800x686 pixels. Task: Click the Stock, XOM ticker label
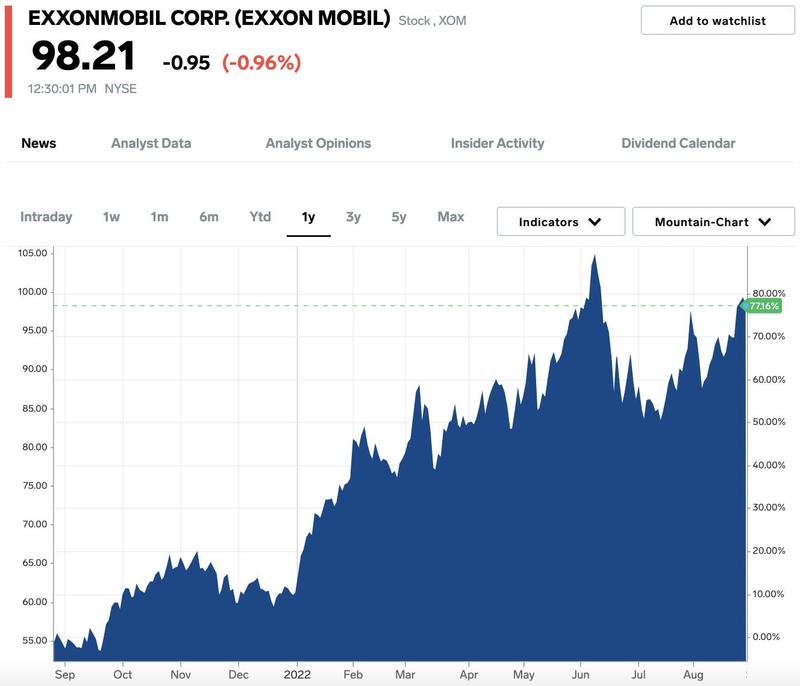pyautogui.click(x=432, y=21)
